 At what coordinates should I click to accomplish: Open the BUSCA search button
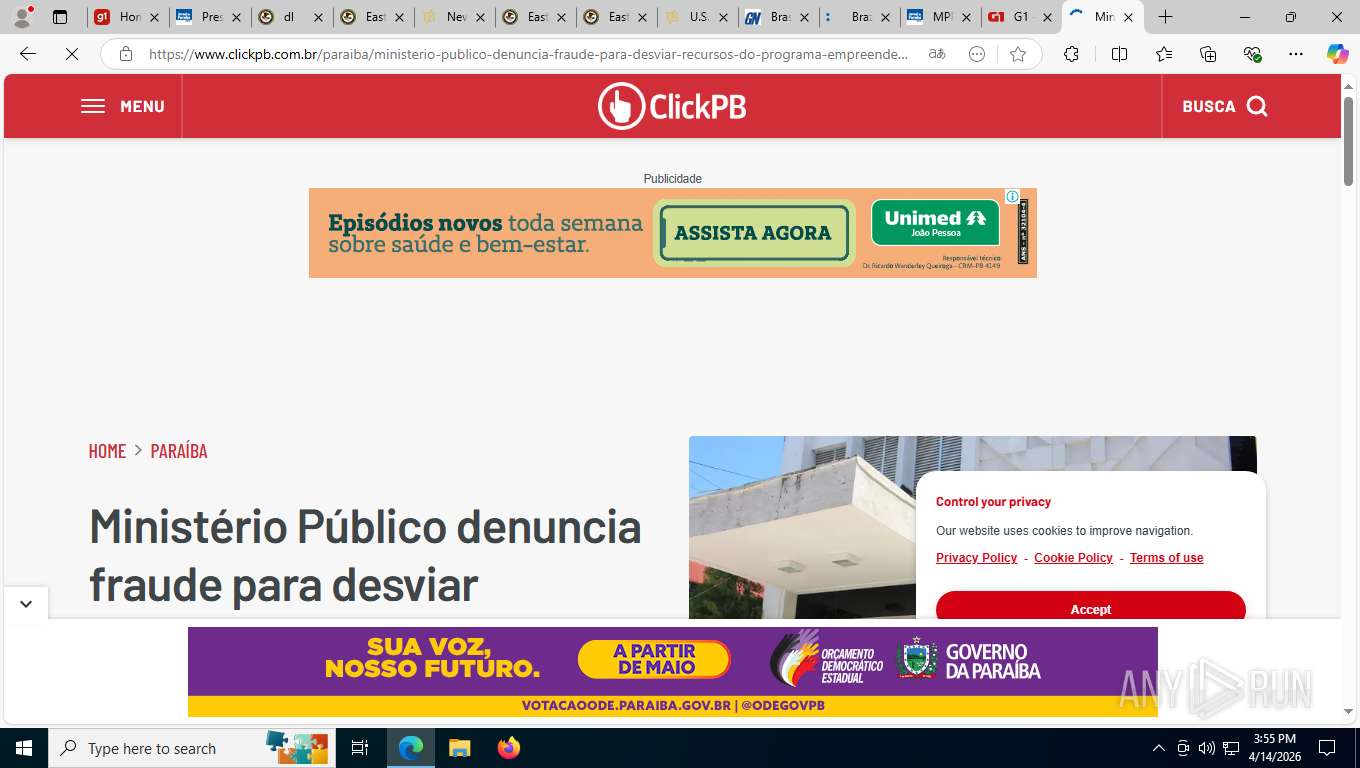pyautogui.click(x=1225, y=106)
